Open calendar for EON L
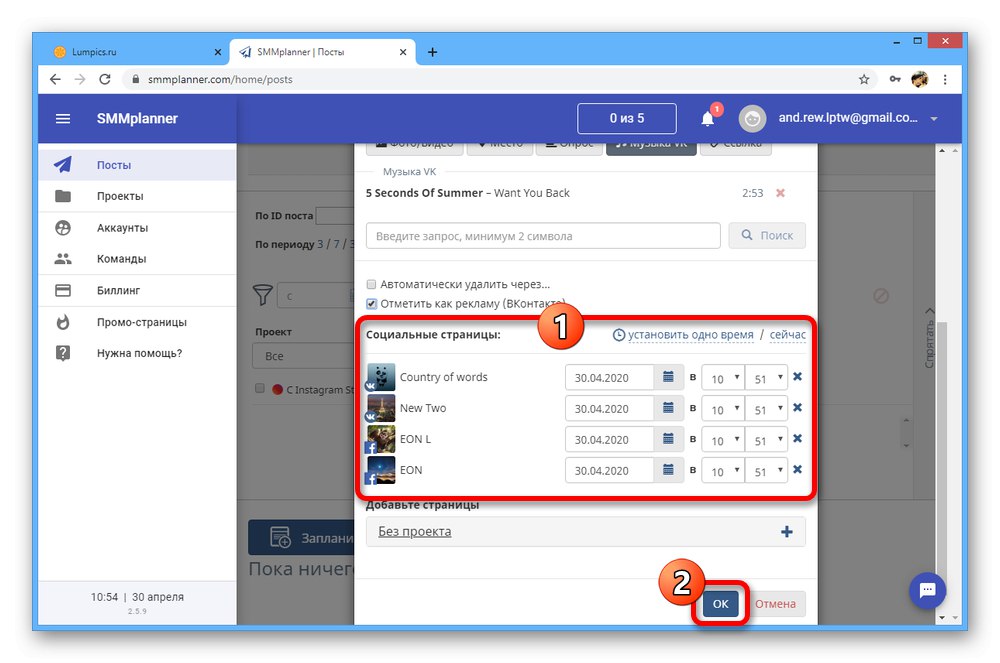This screenshot has height=663, width=1000. (668, 439)
